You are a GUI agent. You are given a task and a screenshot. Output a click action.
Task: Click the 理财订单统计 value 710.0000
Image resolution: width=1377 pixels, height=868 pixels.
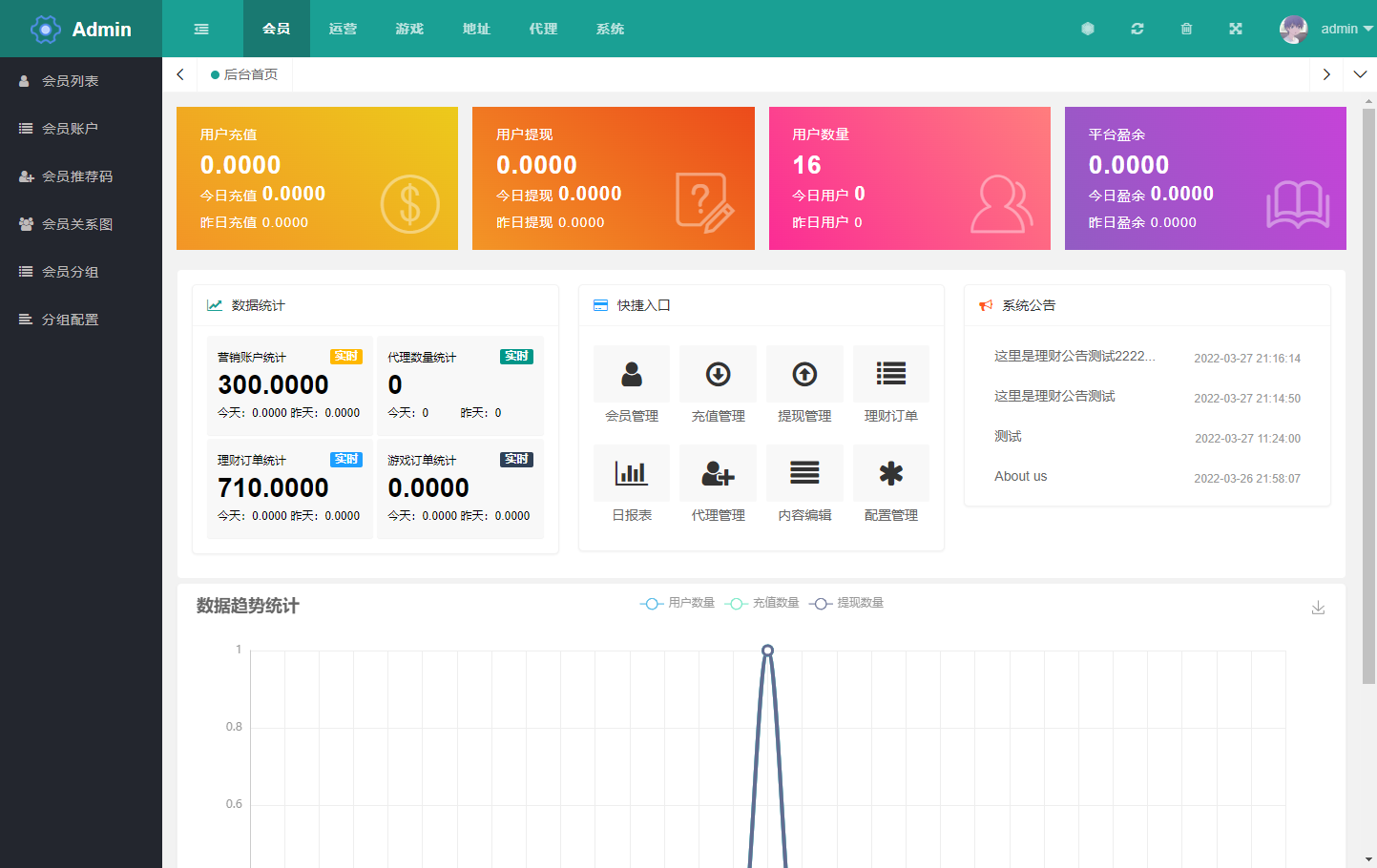click(x=273, y=487)
